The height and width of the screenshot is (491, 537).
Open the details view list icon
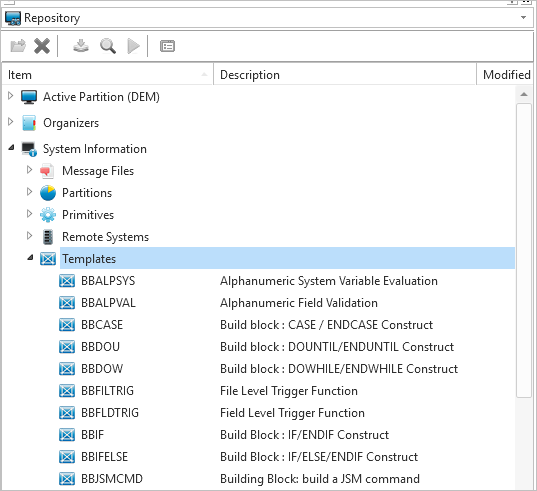(x=167, y=46)
